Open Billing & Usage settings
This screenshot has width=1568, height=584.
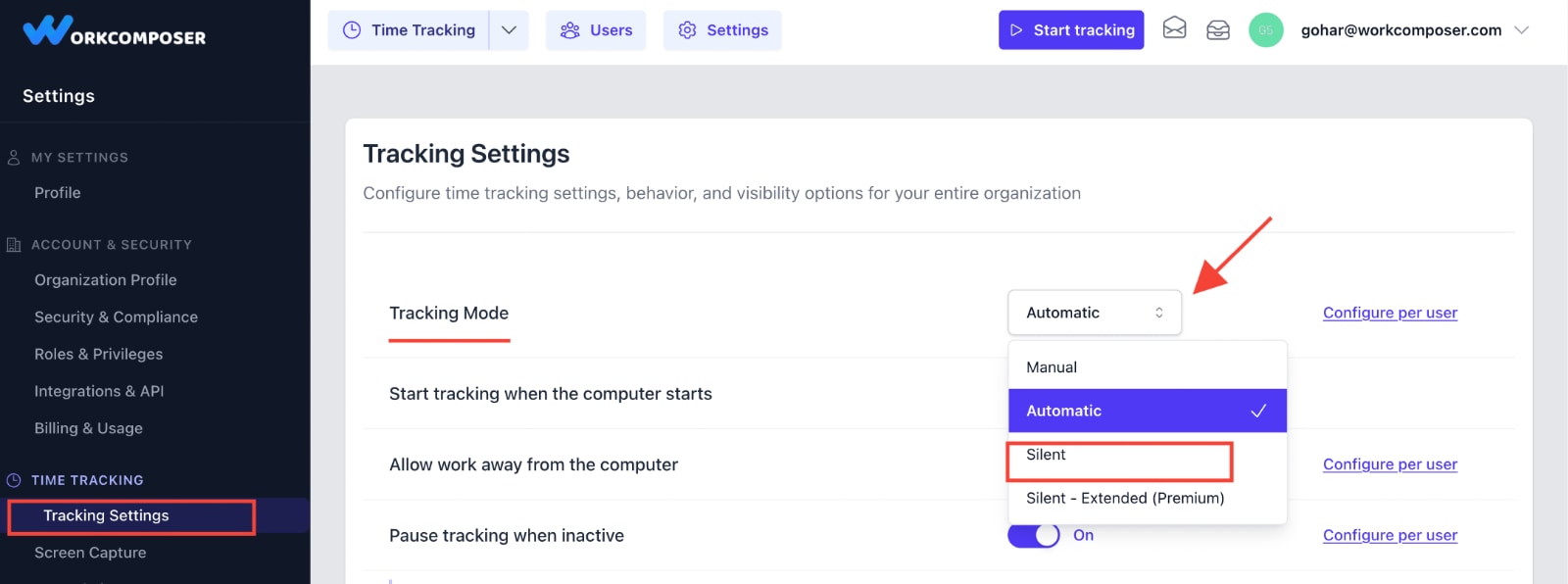(88, 428)
